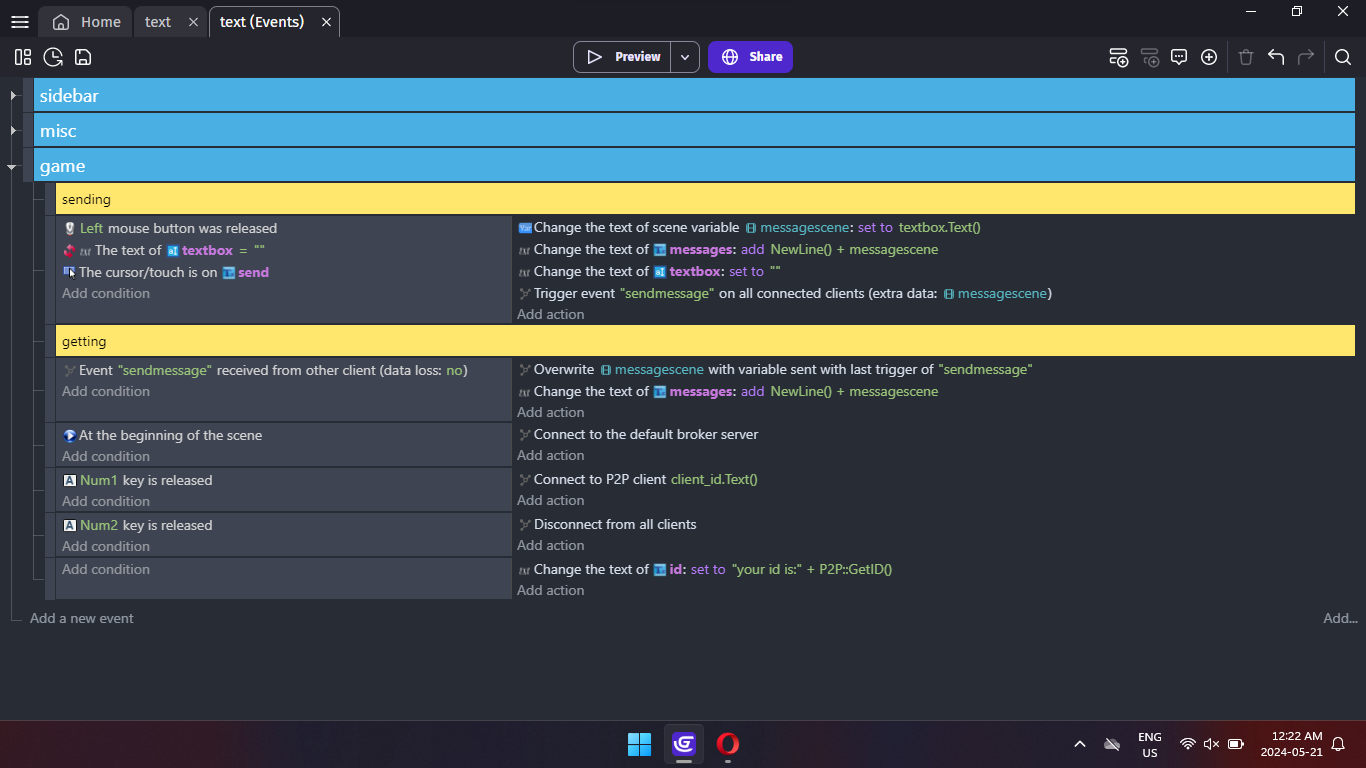Click the save project icon
Viewport: 1366px width, 768px height.
(83, 57)
